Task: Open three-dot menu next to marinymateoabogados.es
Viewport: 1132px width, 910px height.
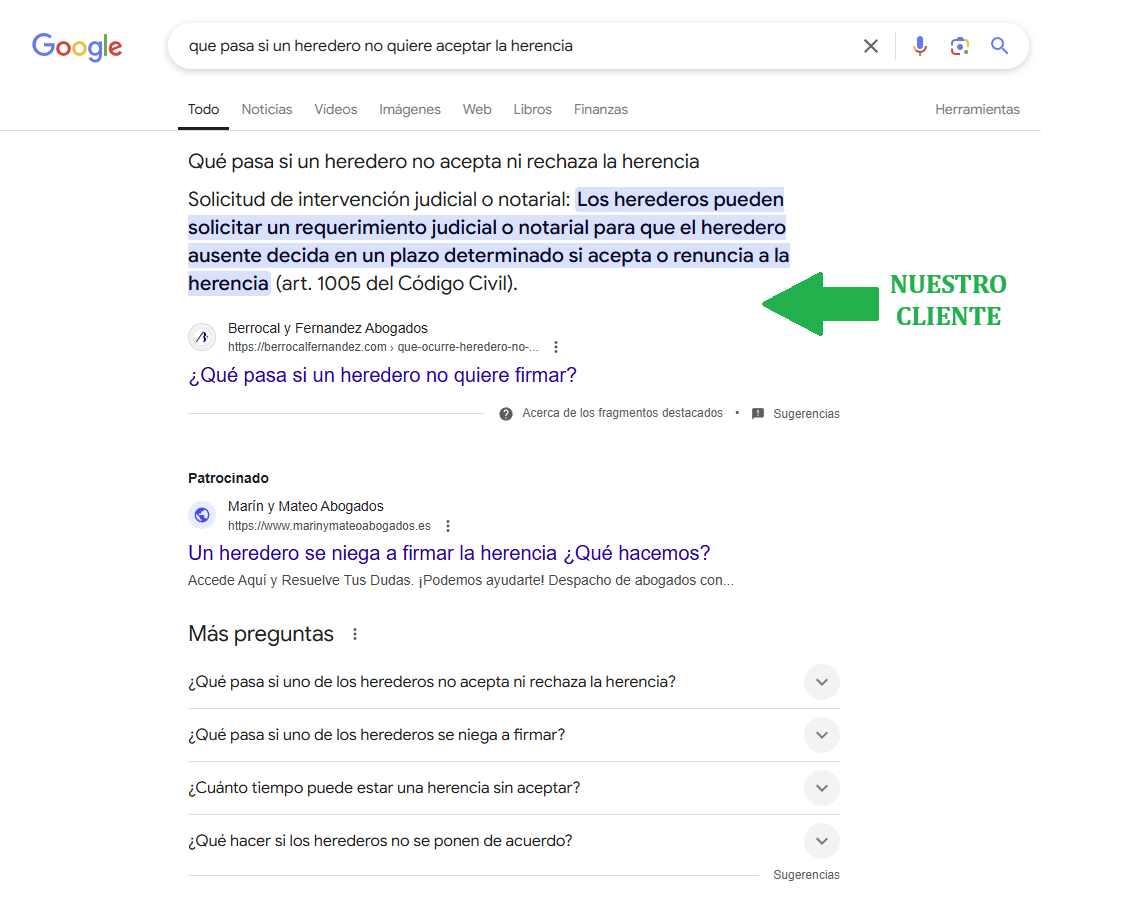Action: [448, 526]
